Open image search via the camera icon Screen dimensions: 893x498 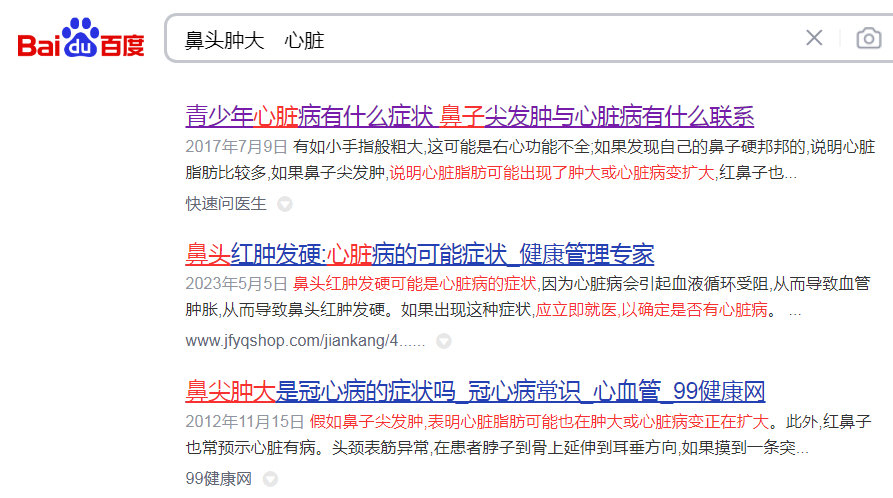pyautogui.click(x=868, y=39)
